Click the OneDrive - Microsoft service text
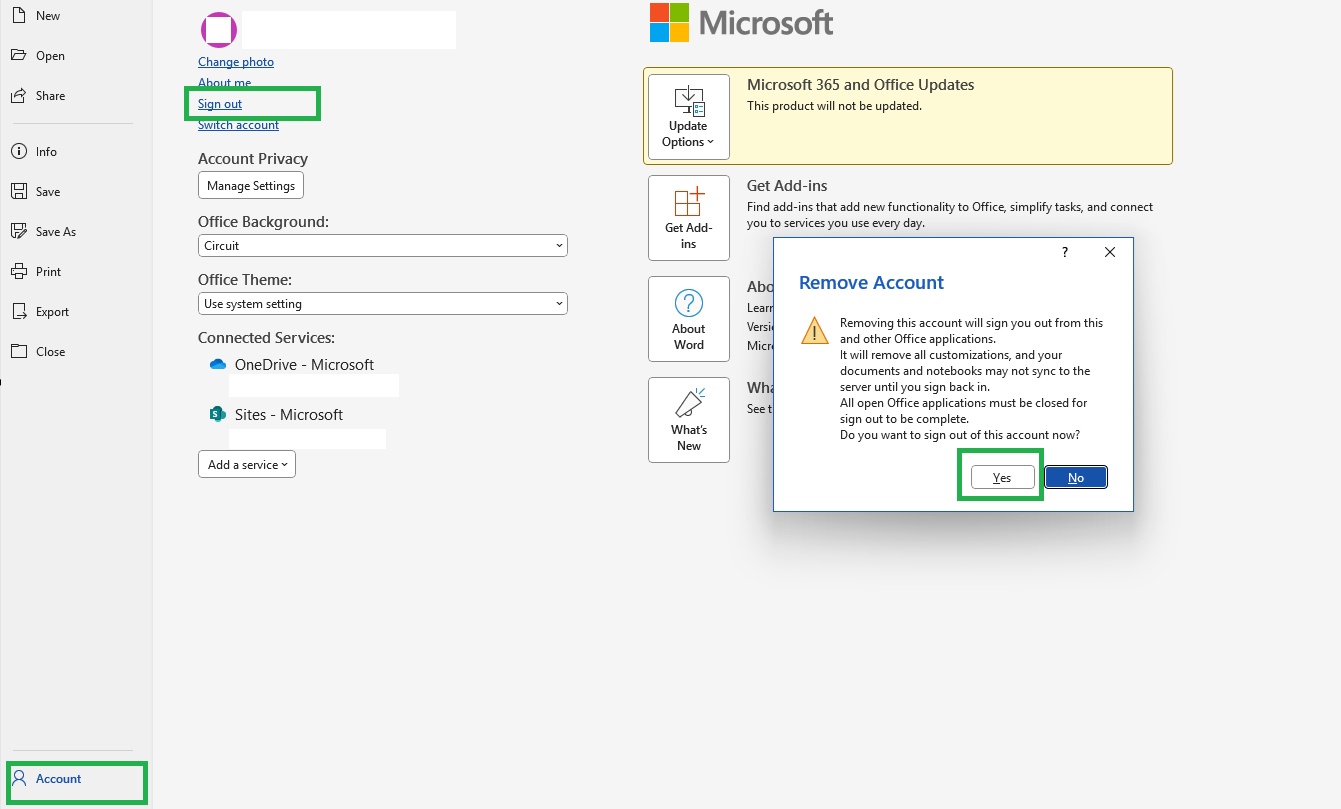The width and height of the screenshot is (1341, 809). (304, 365)
